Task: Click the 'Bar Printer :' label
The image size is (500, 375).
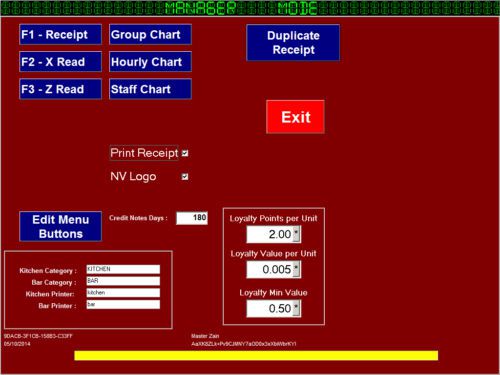Action: [x=57, y=306]
